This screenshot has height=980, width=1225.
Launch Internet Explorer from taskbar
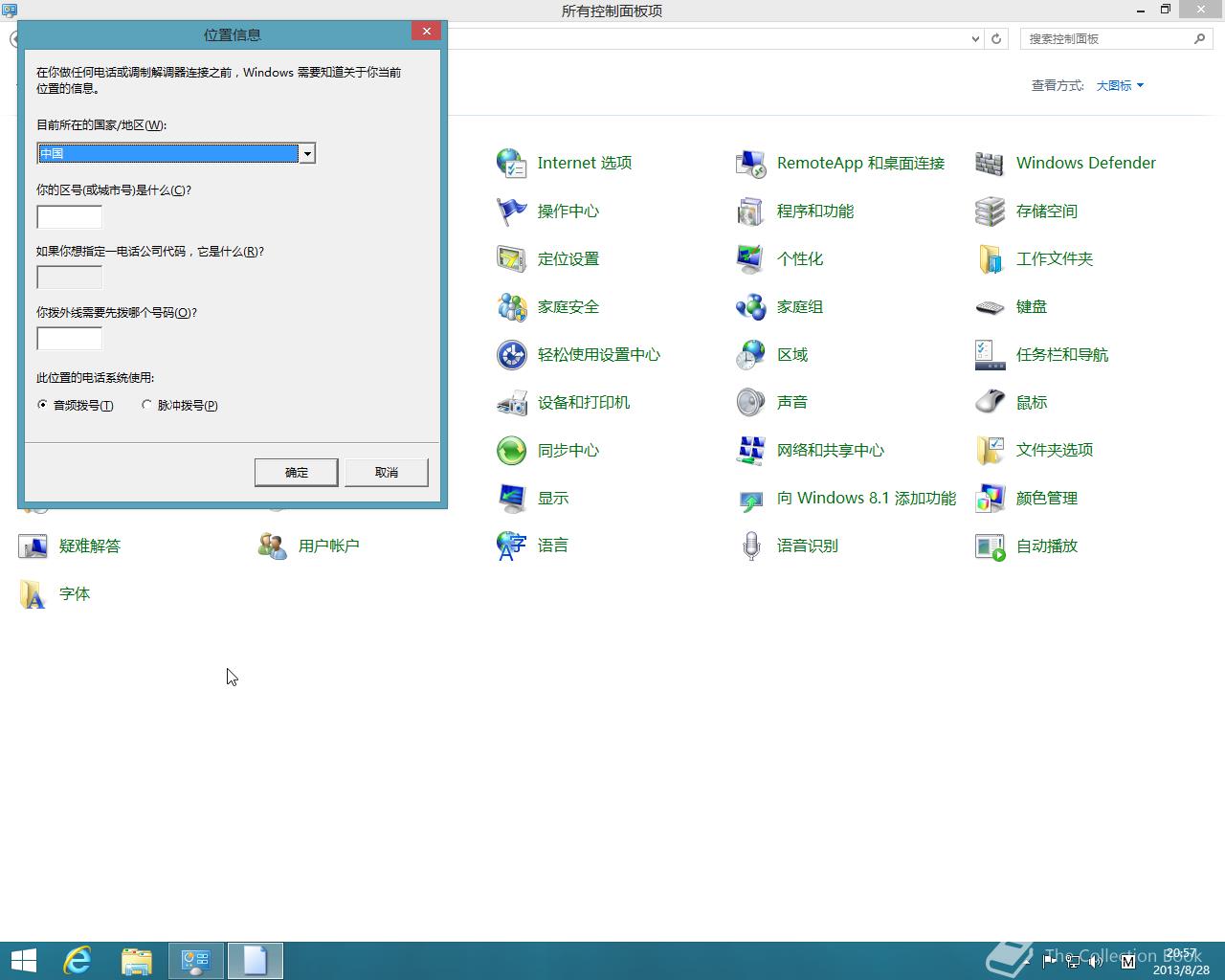(78, 960)
